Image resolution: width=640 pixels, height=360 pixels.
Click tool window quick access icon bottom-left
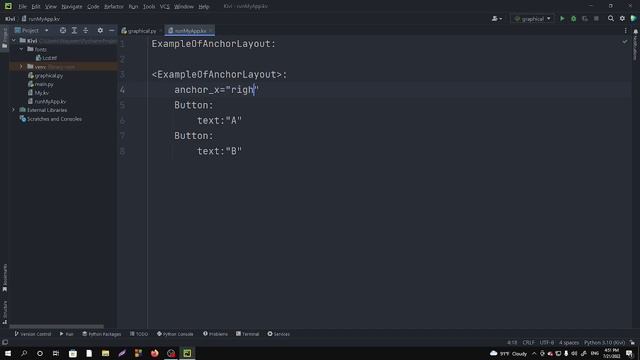pyautogui.click(x=5, y=342)
